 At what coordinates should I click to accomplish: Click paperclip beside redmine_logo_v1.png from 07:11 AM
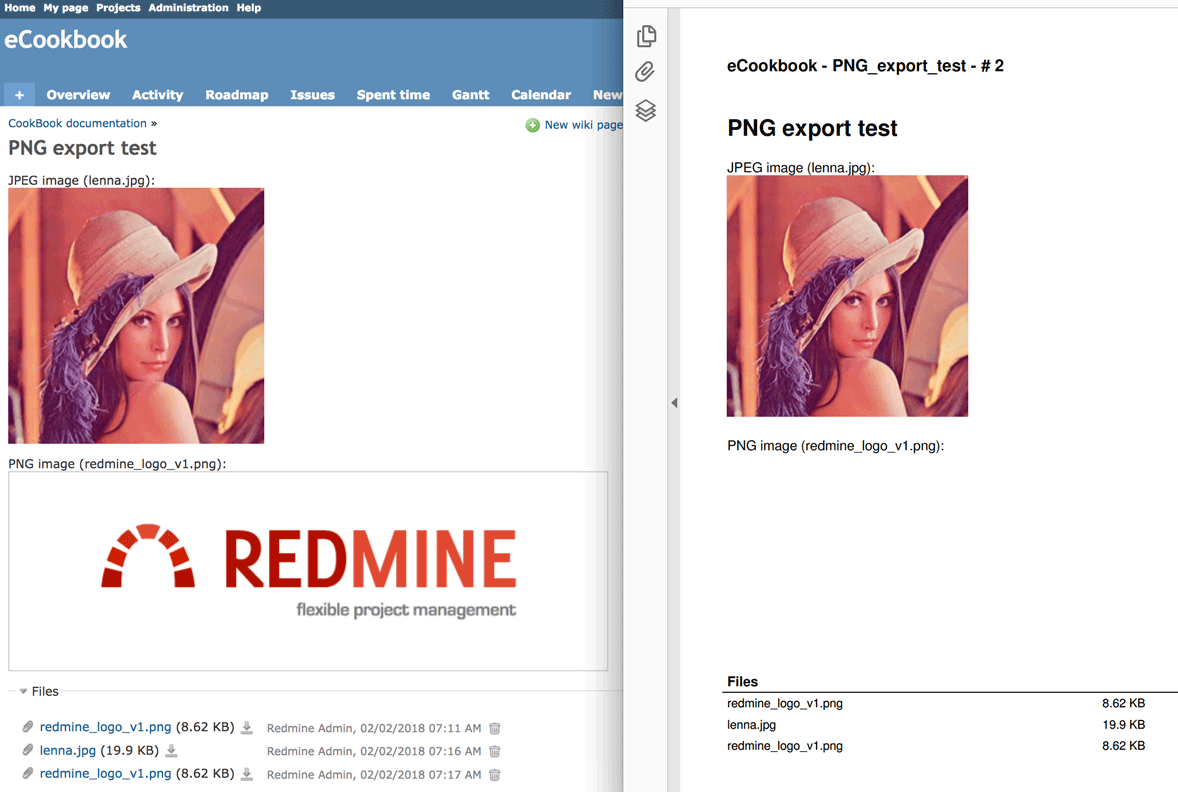[28, 727]
